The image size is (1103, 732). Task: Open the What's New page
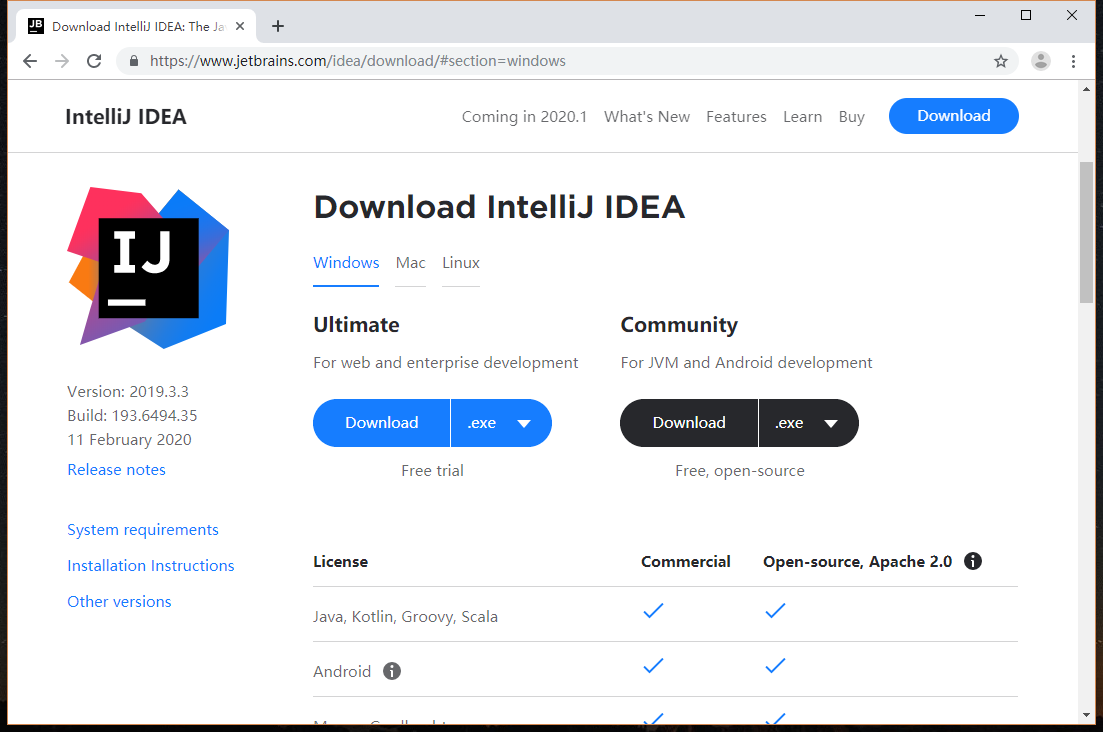pyautogui.click(x=647, y=117)
